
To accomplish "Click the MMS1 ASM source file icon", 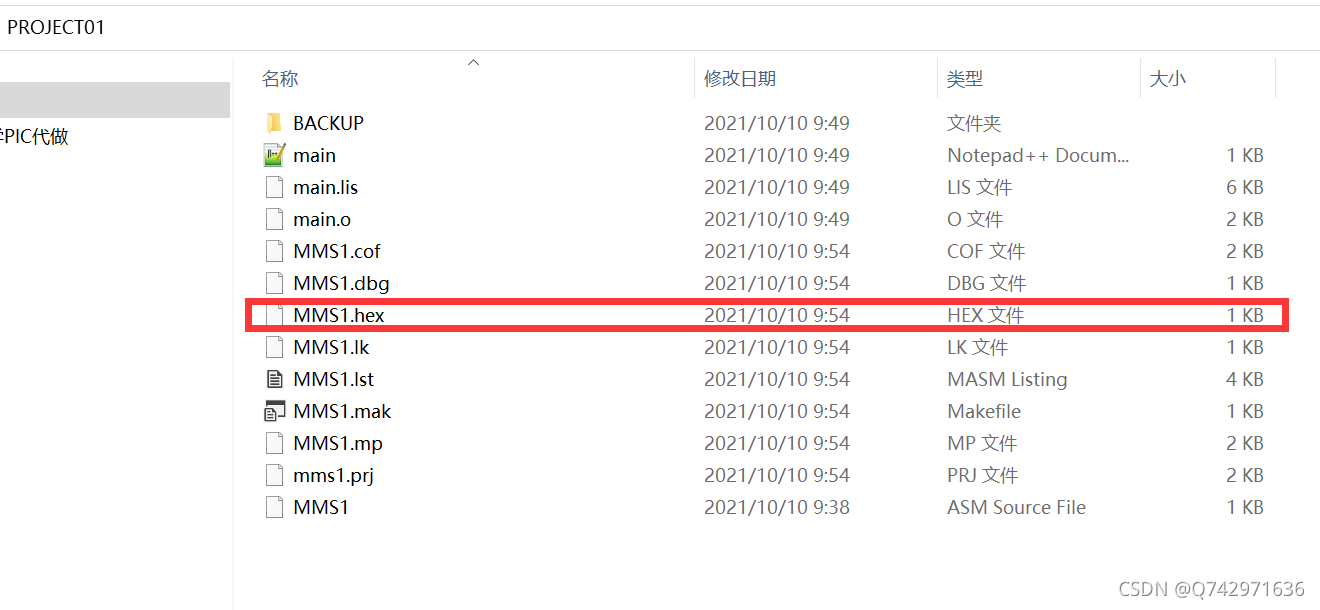I will point(274,507).
